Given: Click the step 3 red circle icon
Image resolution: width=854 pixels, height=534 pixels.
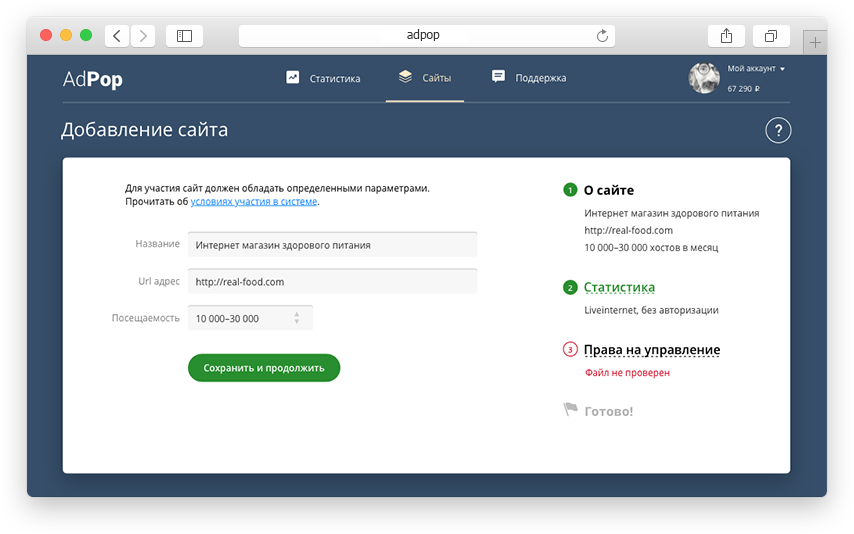Looking at the screenshot, I should 570,349.
